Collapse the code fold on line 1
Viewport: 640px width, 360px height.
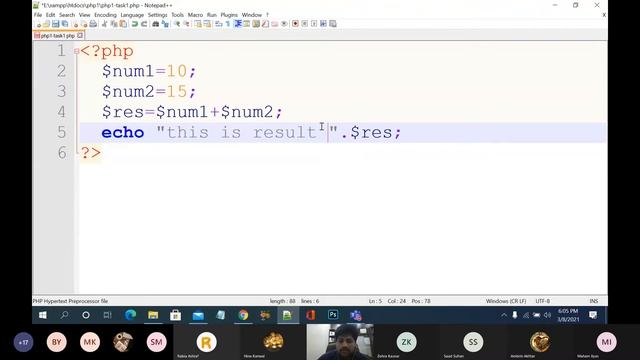76,51
